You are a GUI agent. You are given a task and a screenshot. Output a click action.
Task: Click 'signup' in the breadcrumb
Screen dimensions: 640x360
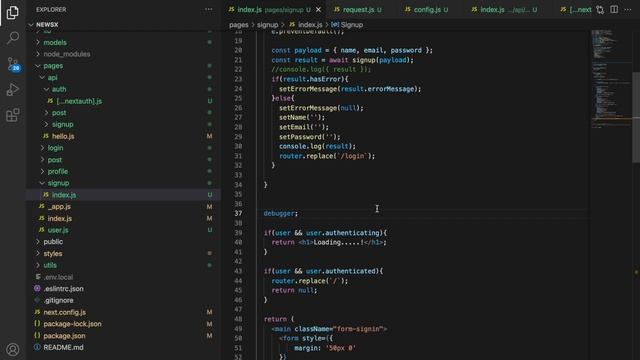pos(267,24)
